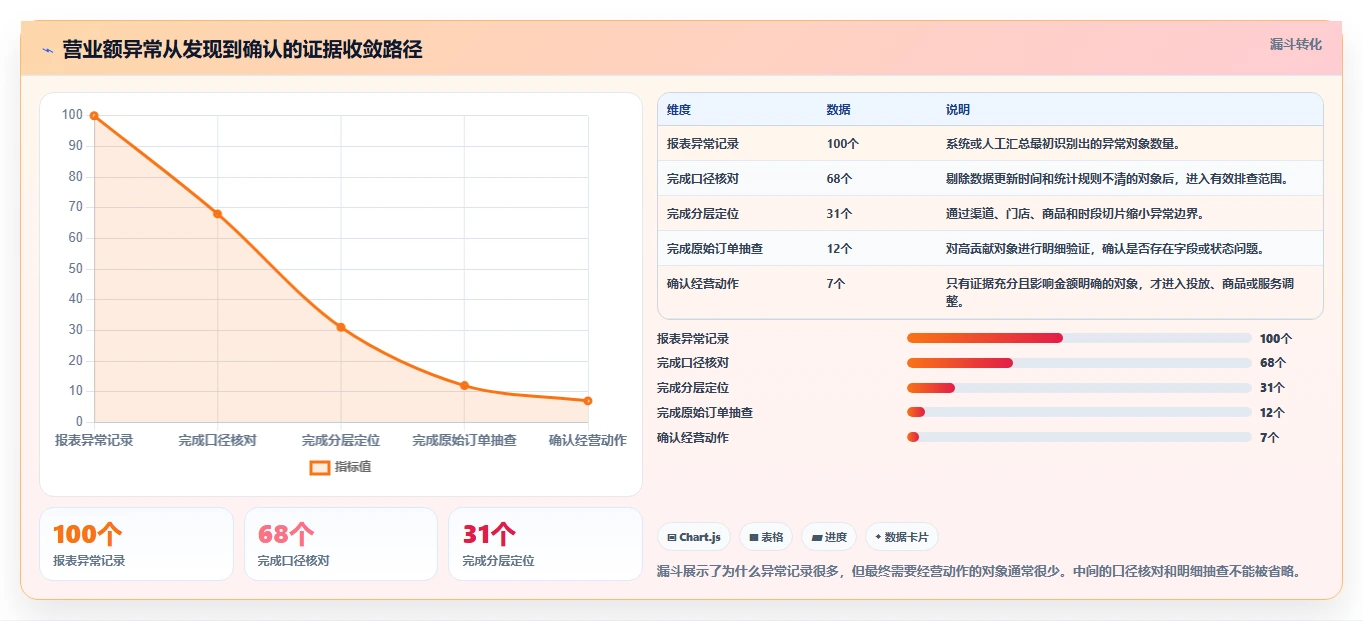The image size is (1363, 621).
Task: Click the chart point for 完成原始订单抽查
Action: tap(464, 385)
